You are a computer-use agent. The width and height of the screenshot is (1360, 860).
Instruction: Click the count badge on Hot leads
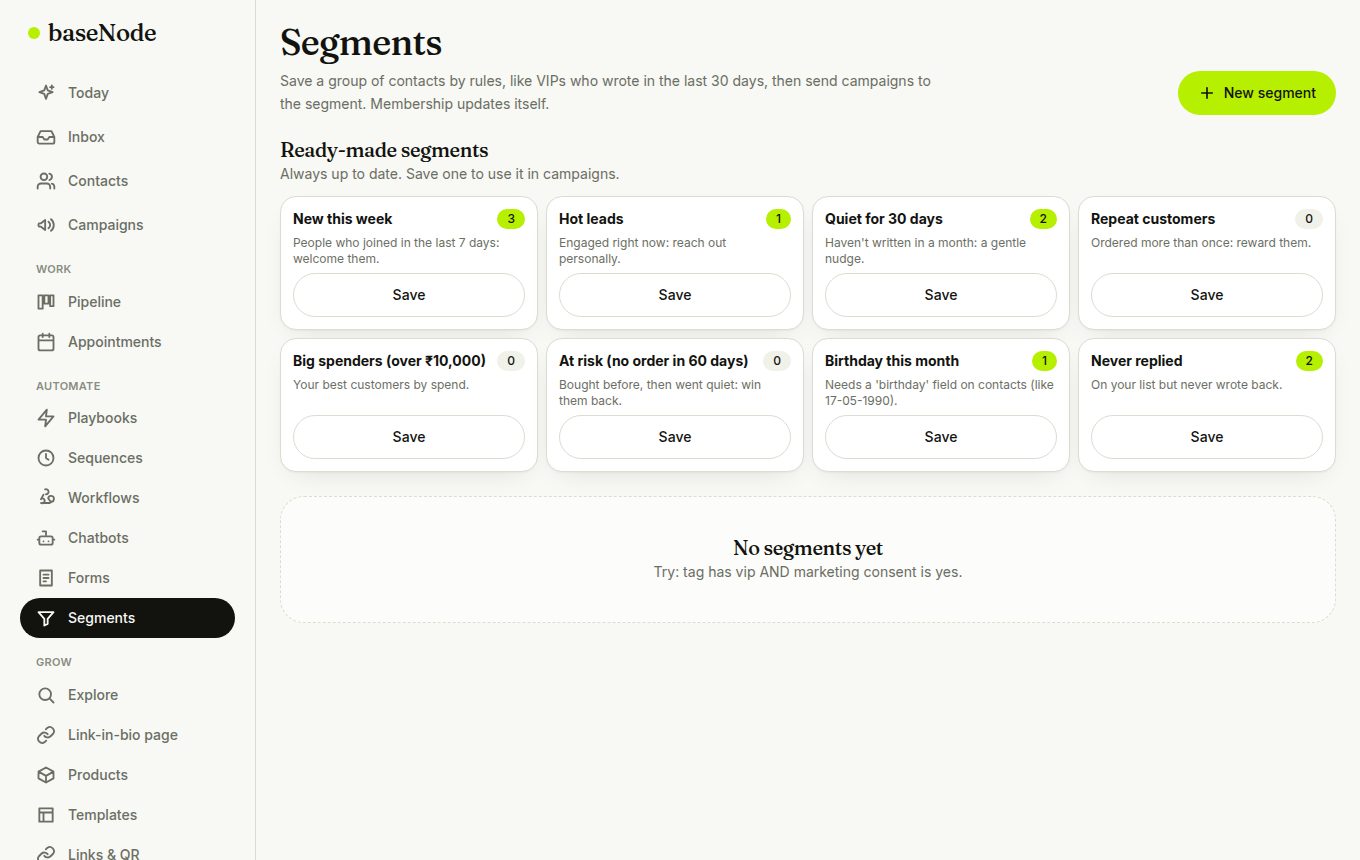click(x=778, y=219)
